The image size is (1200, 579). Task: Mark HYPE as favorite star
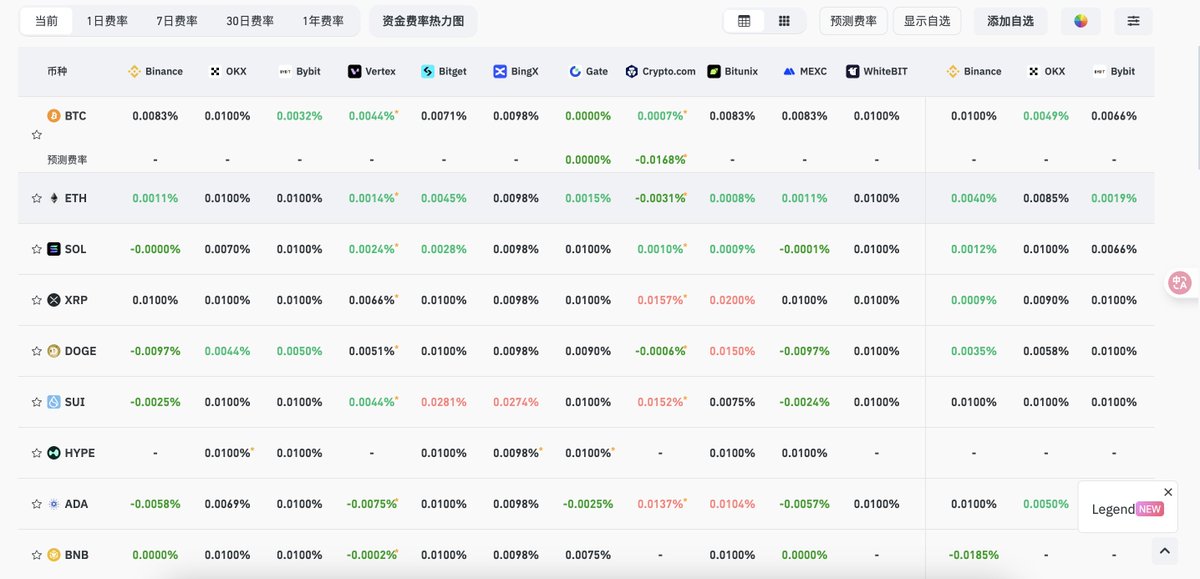tap(37, 453)
